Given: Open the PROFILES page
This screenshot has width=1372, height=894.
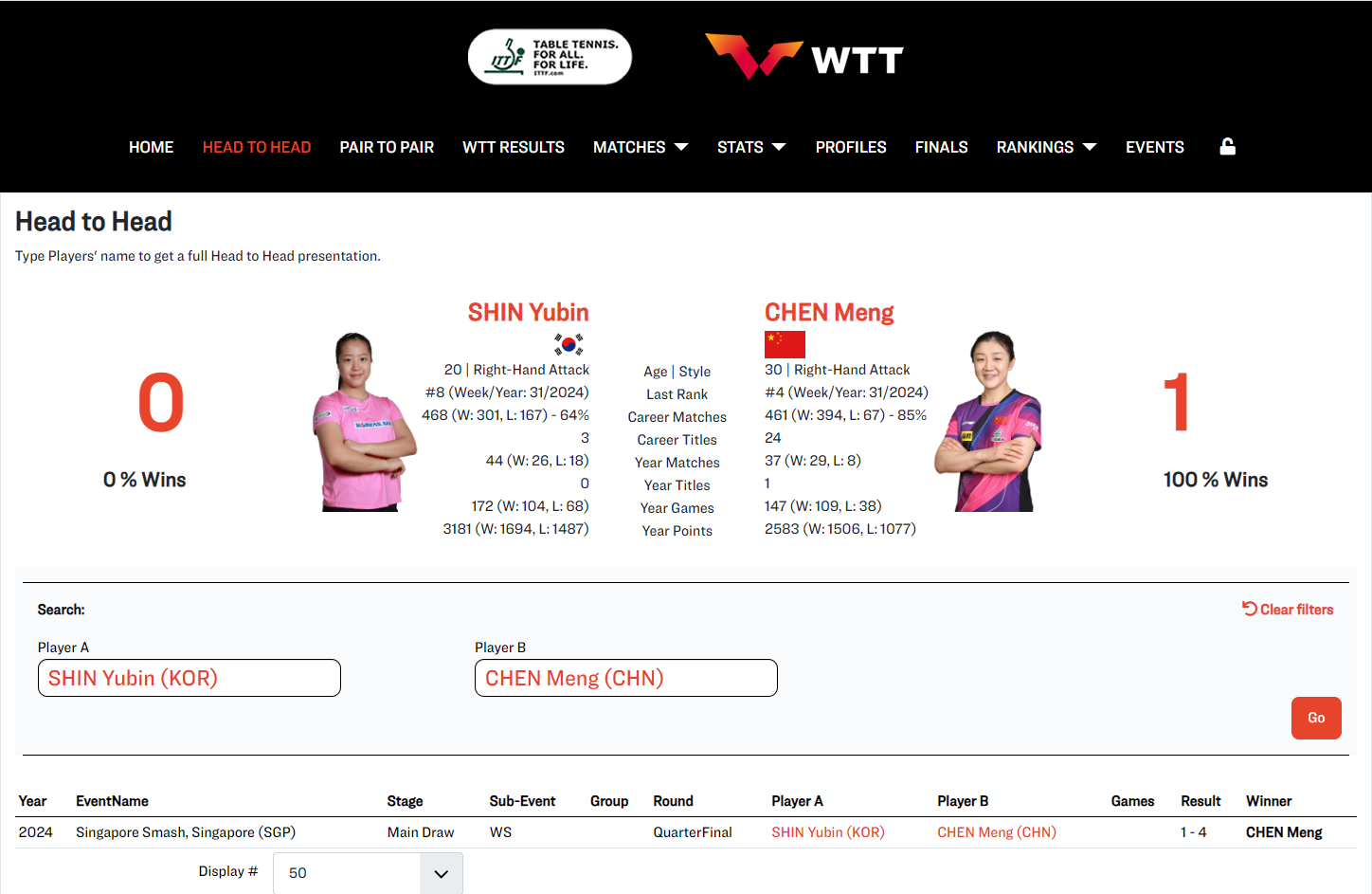Looking at the screenshot, I should tap(851, 147).
